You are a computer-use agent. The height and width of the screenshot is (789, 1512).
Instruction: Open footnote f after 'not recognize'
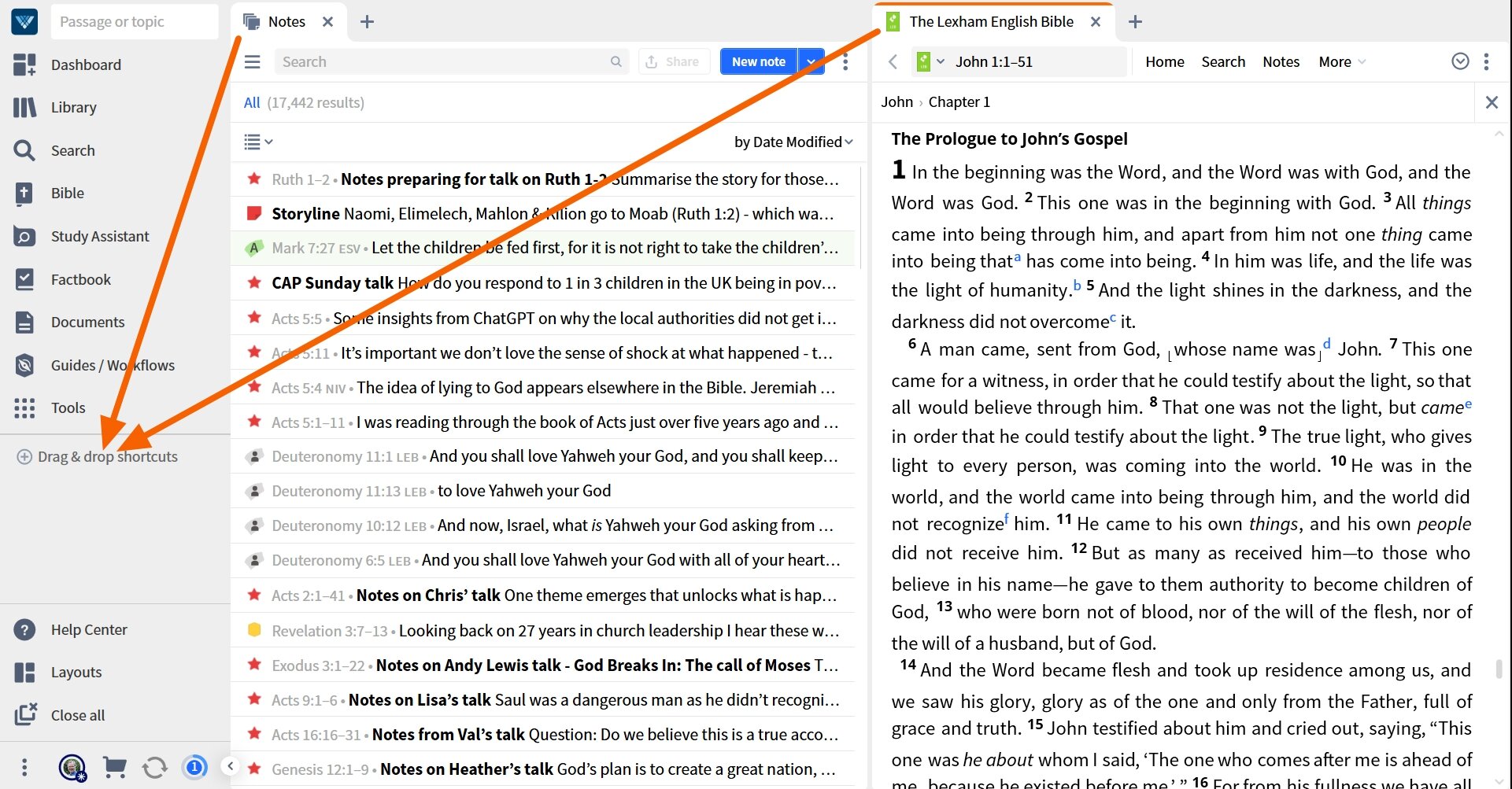coord(1007,519)
